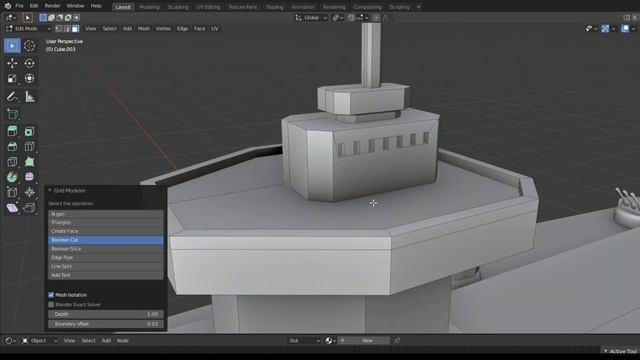Click the proportional editing falloff icon
Image resolution: width=640 pixels, height=360 pixels.
pos(386,18)
